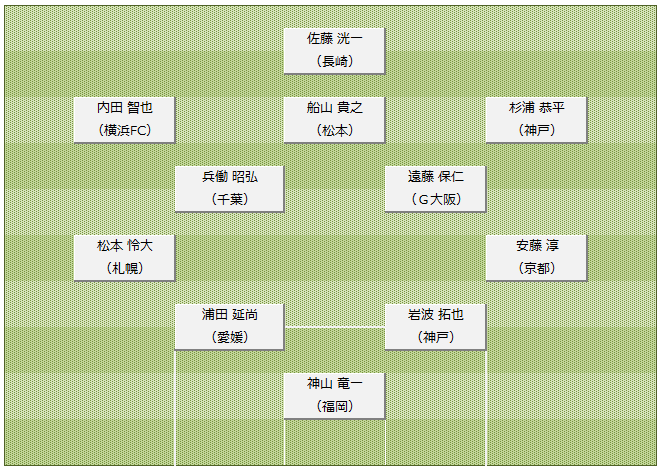Select the 船山 貴之 (松本) player box

click(334, 120)
